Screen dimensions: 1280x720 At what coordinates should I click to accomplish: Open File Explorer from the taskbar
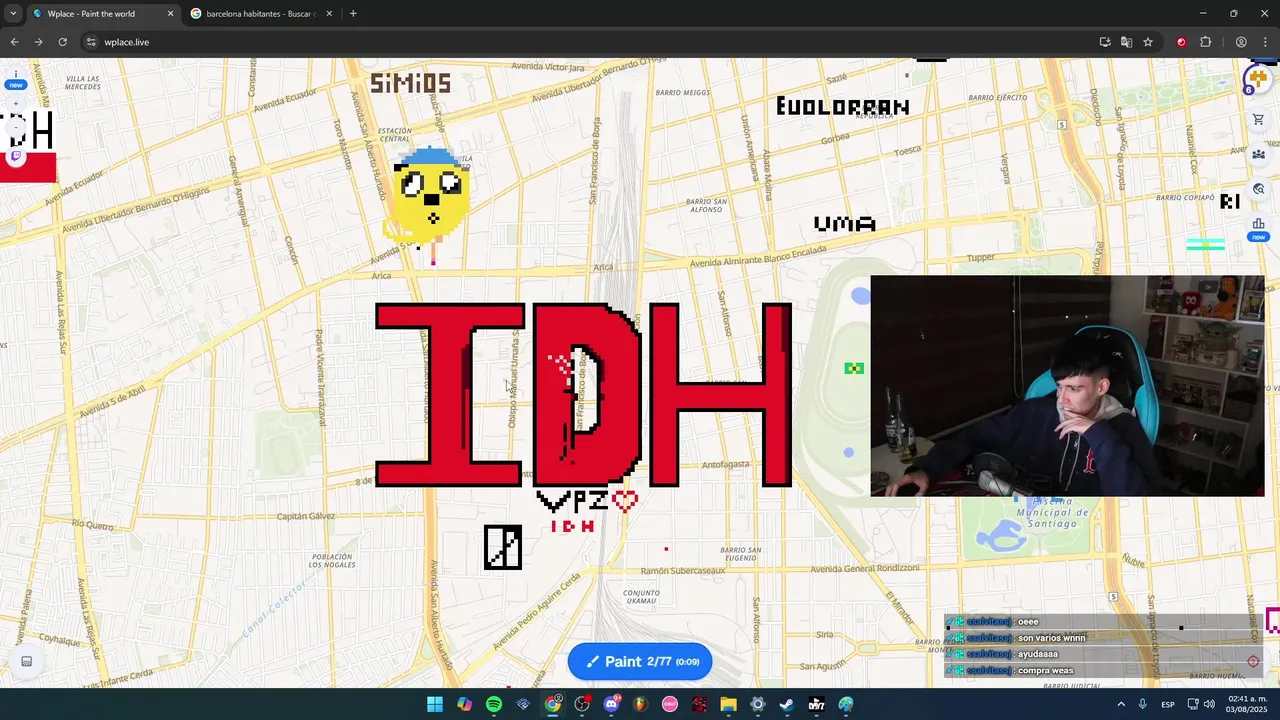point(728,704)
